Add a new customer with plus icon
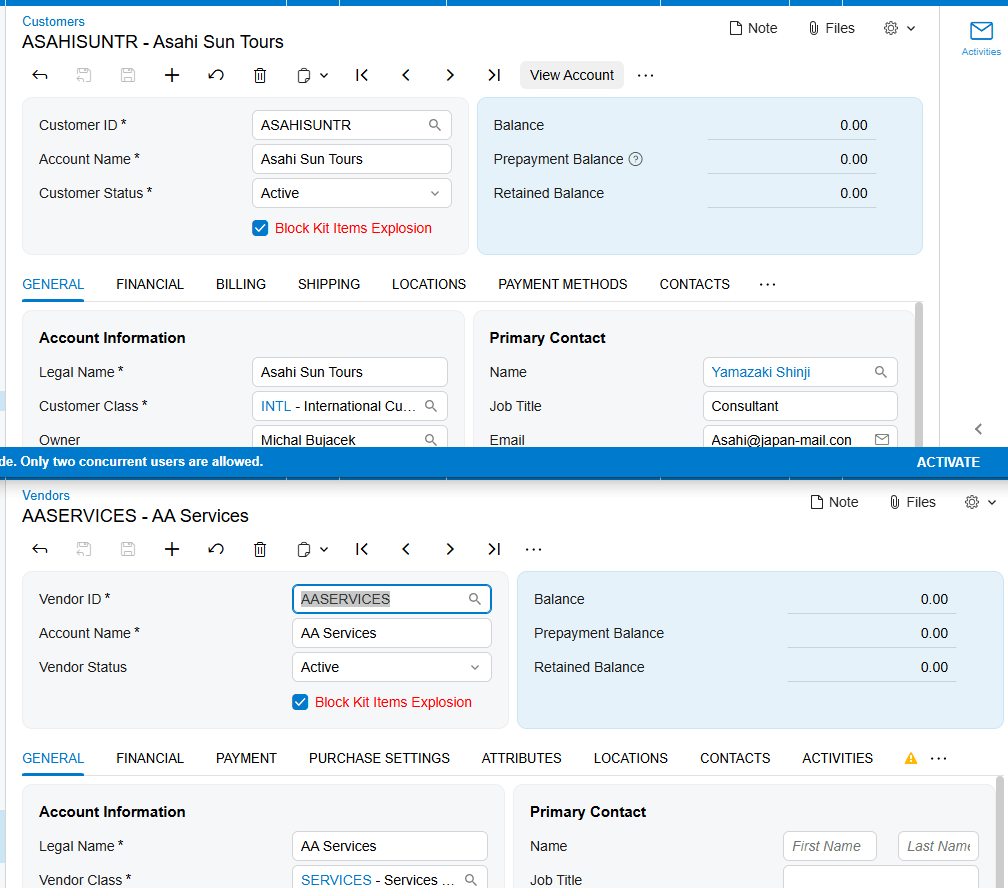The width and height of the screenshot is (1008, 888). [x=172, y=75]
